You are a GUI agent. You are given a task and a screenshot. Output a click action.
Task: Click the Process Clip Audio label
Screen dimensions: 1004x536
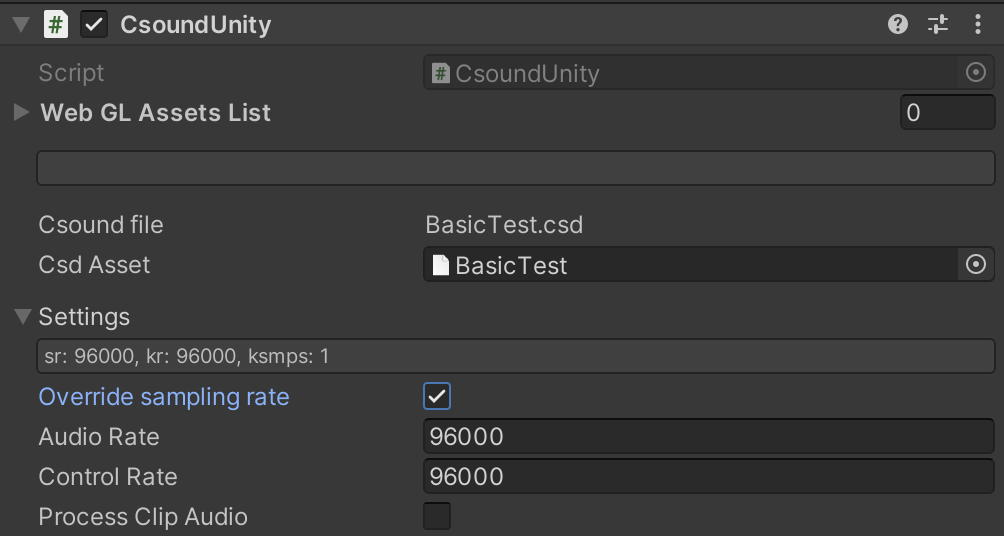[x=143, y=517]
